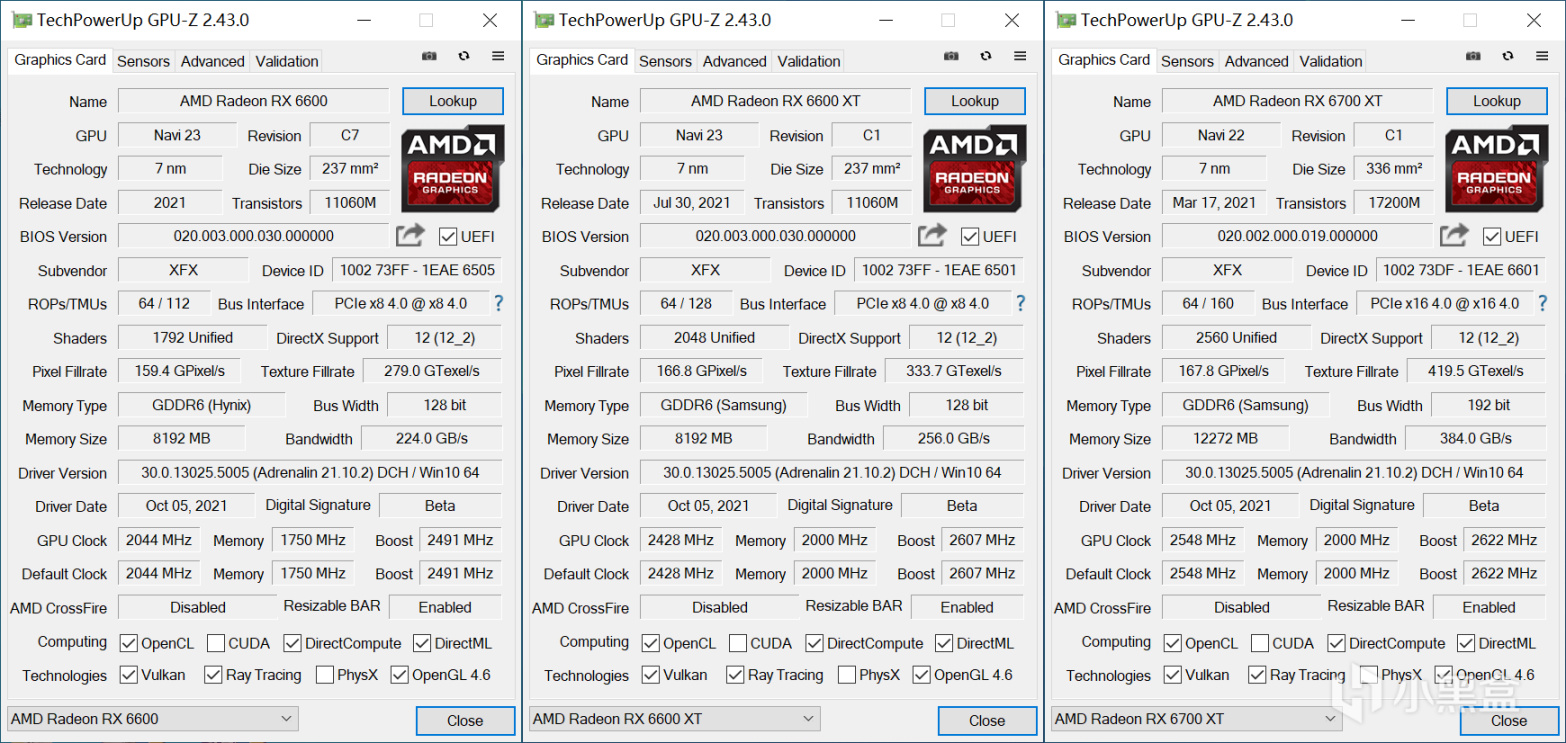Click the GPU-Z title icon, RX 6700 XT window
1566x743 pixels.
1065,20
